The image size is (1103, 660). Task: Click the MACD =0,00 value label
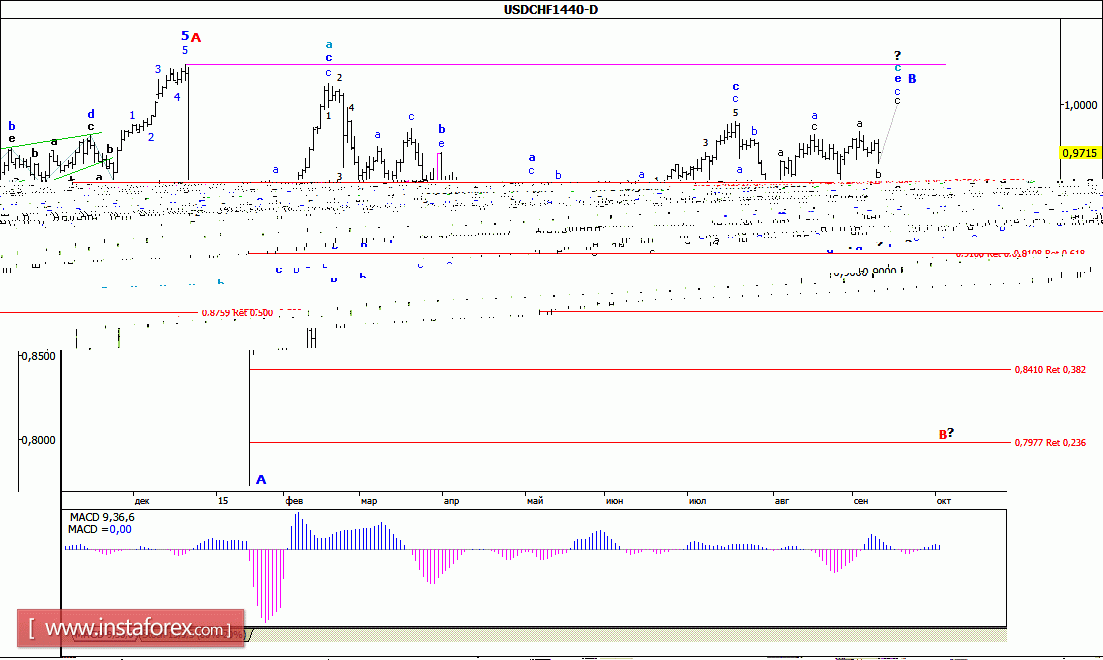[101, 529]
